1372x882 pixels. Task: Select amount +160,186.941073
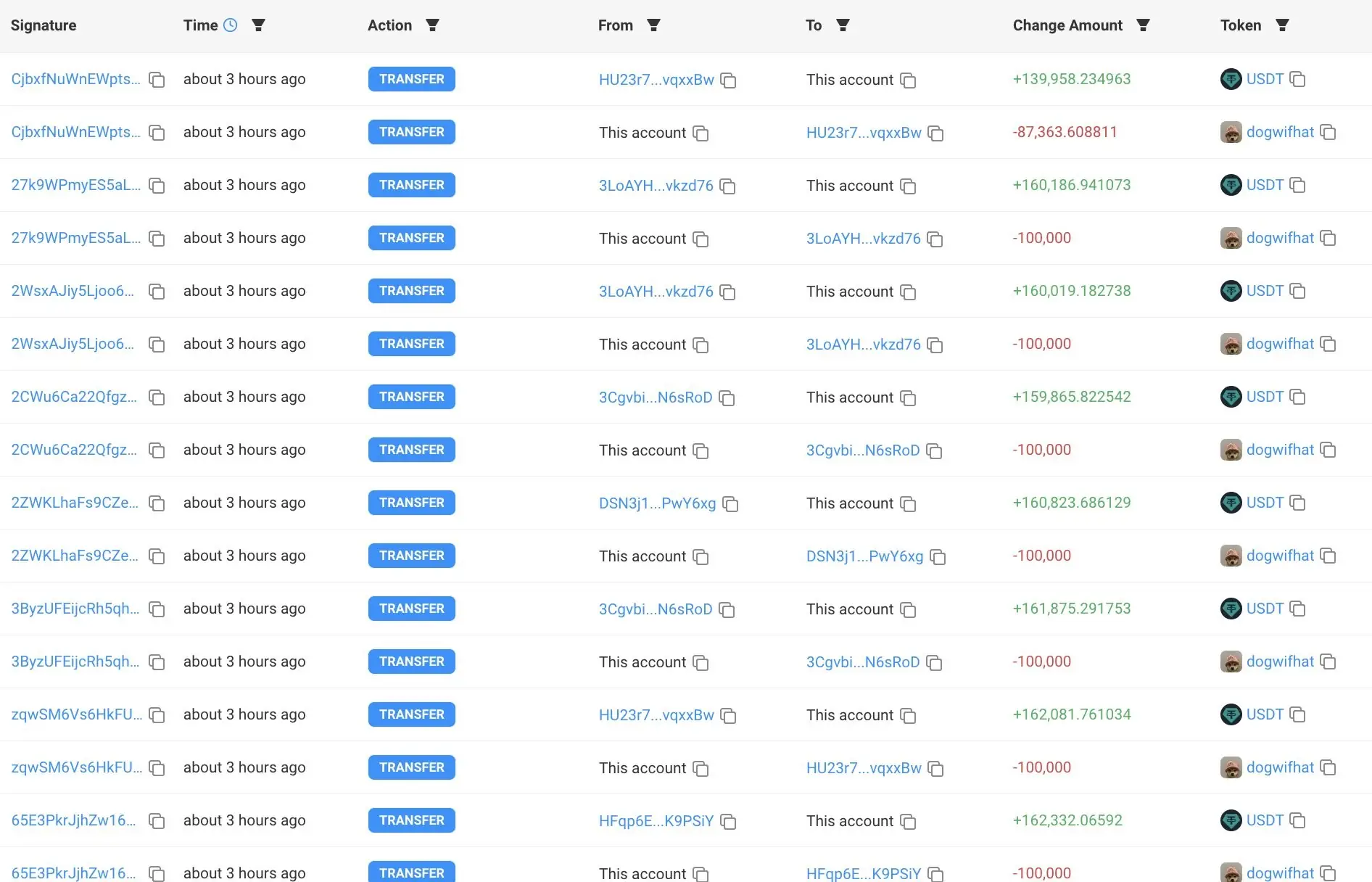(1072, 185)
